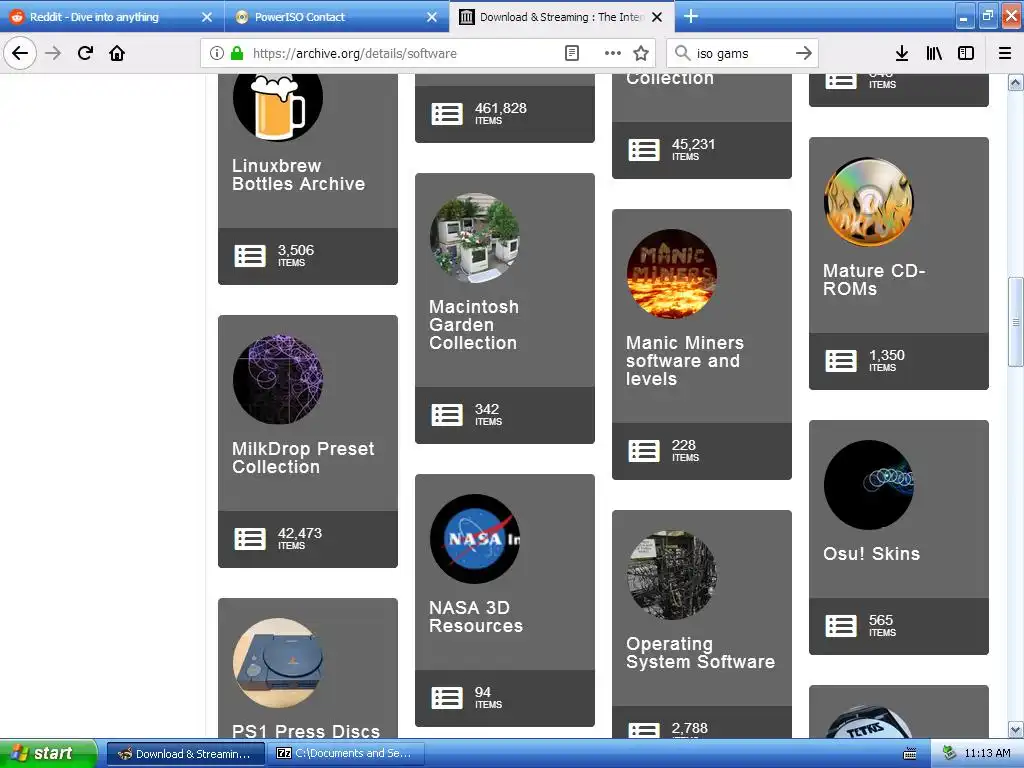
Task: Close the Download & Streaming tab
Action: [658, 17]
